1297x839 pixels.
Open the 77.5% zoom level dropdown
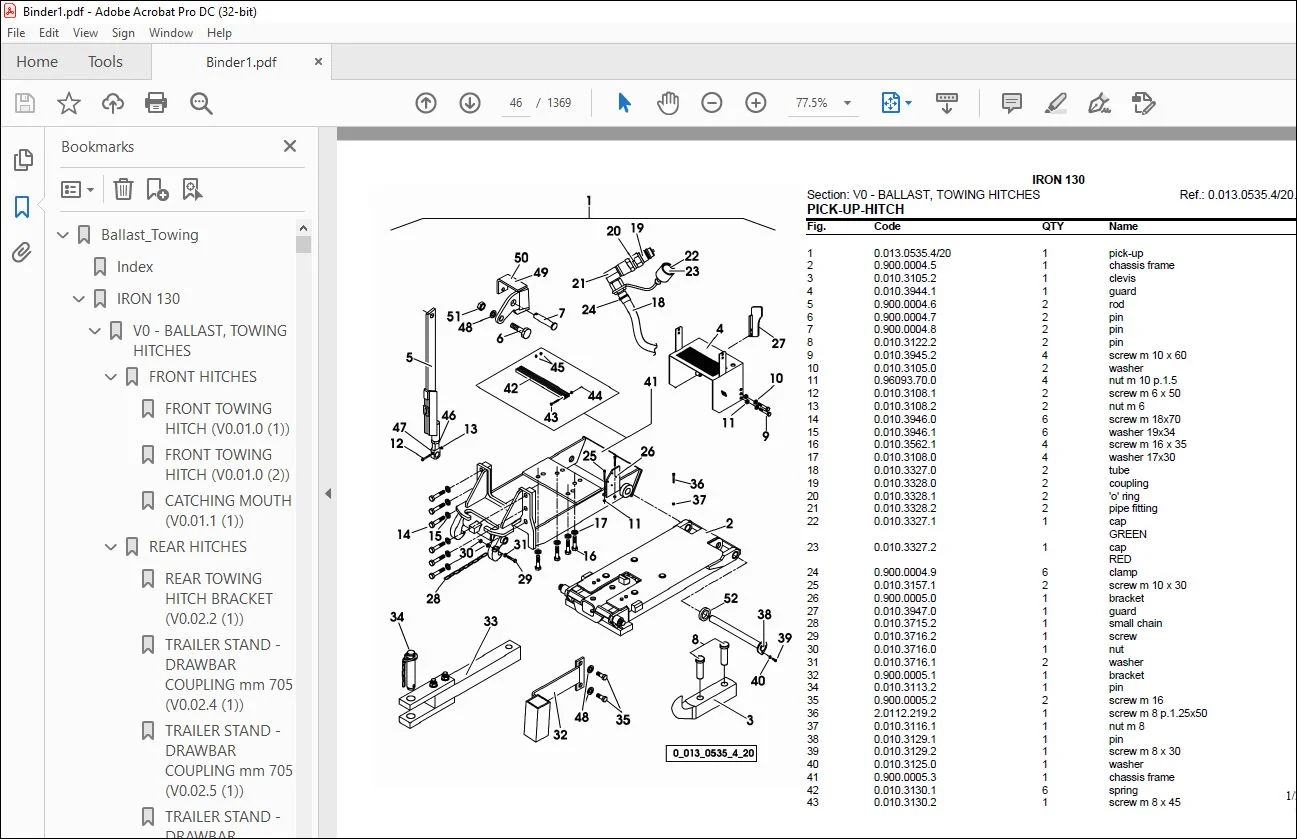[848, 103]
